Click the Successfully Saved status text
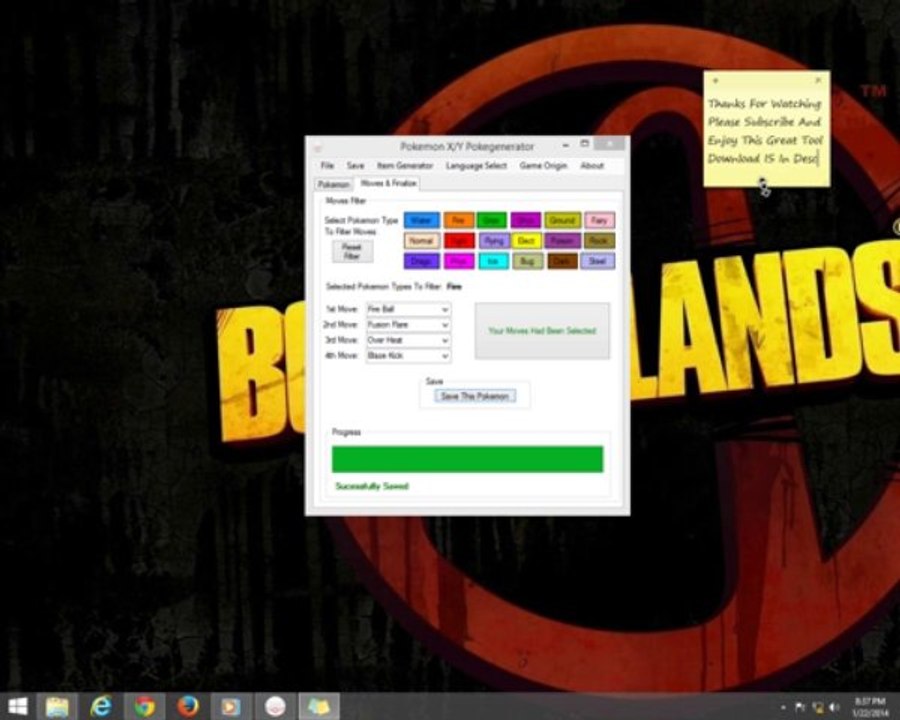The width and height of the screenshot is (900, 720). 372,486
